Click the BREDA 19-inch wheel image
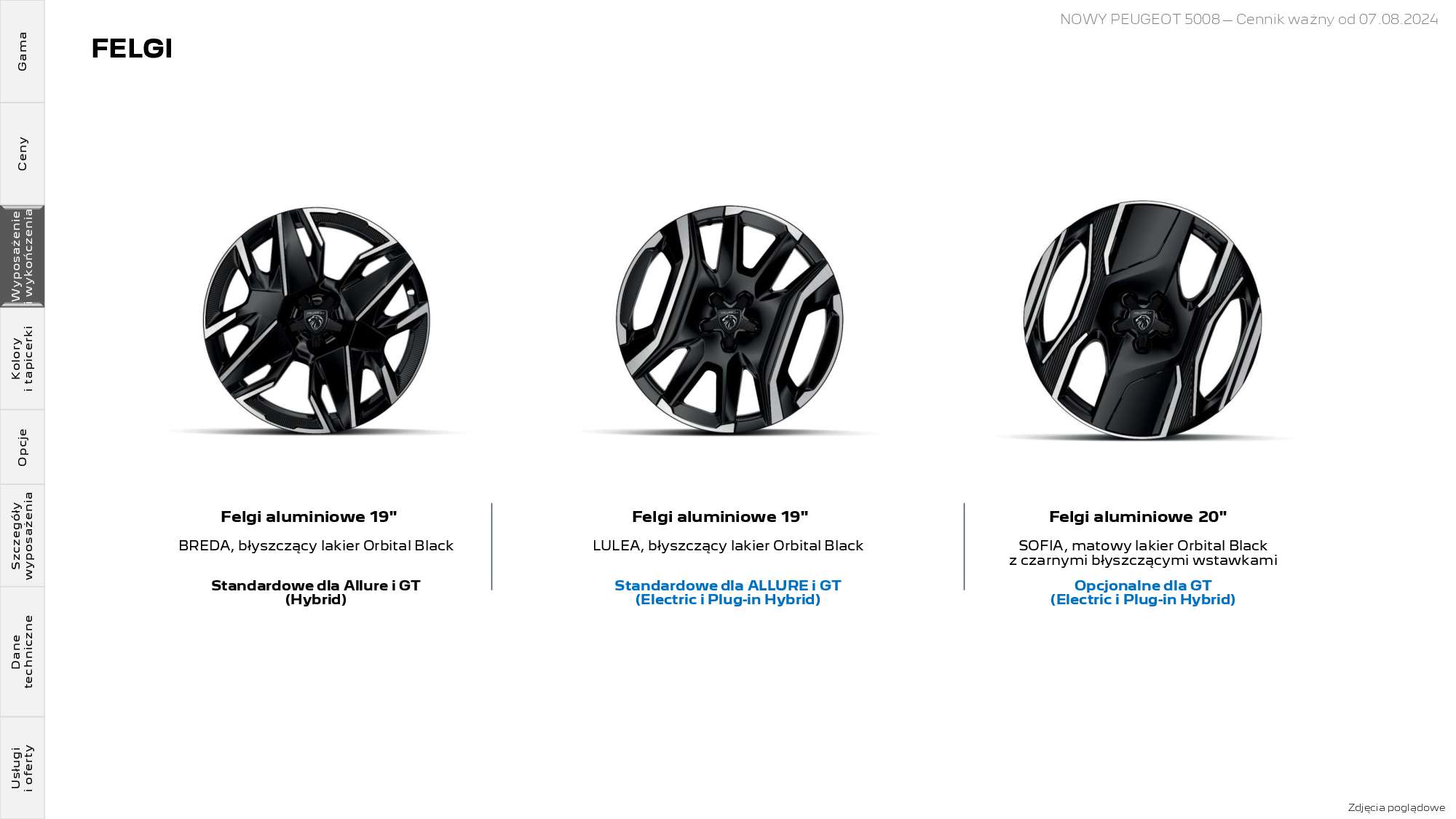Viewport: 1456px width, 819px height. click(x=317, y=321)
